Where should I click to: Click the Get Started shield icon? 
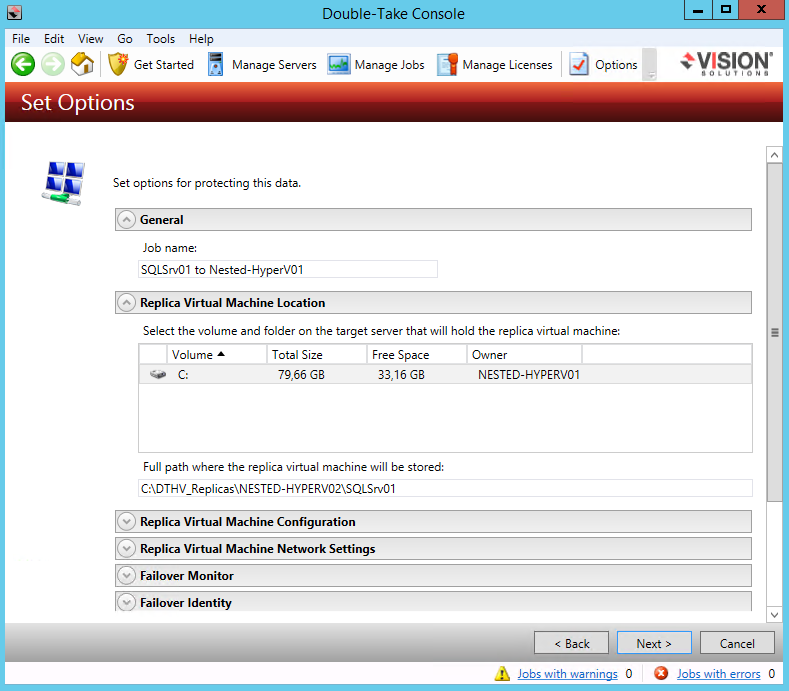tap(118, 64)
